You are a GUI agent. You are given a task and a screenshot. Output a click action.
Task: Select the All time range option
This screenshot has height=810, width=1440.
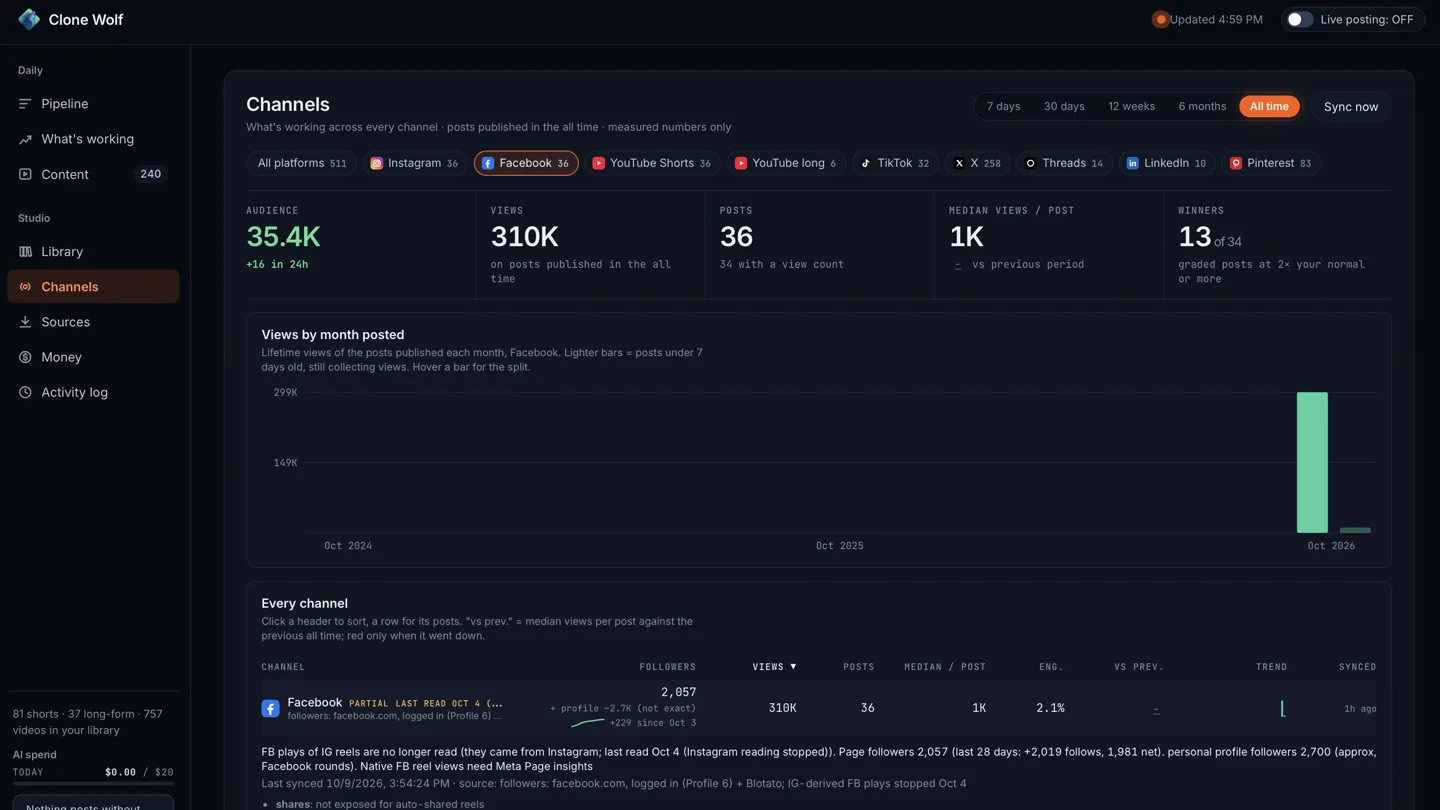coord(1269,106)
